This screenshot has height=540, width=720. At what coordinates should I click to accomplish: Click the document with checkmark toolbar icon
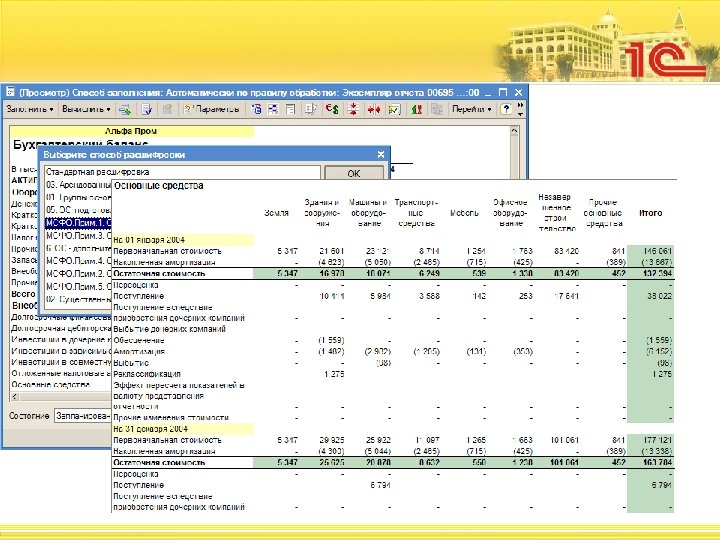pyautogui.click(x=146, y=109)
